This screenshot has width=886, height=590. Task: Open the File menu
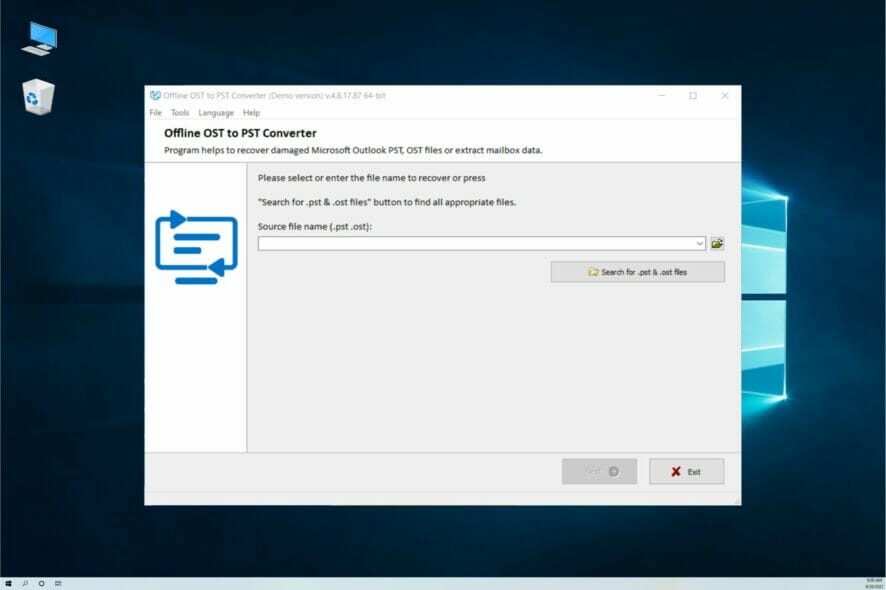[x=155, y=113]
